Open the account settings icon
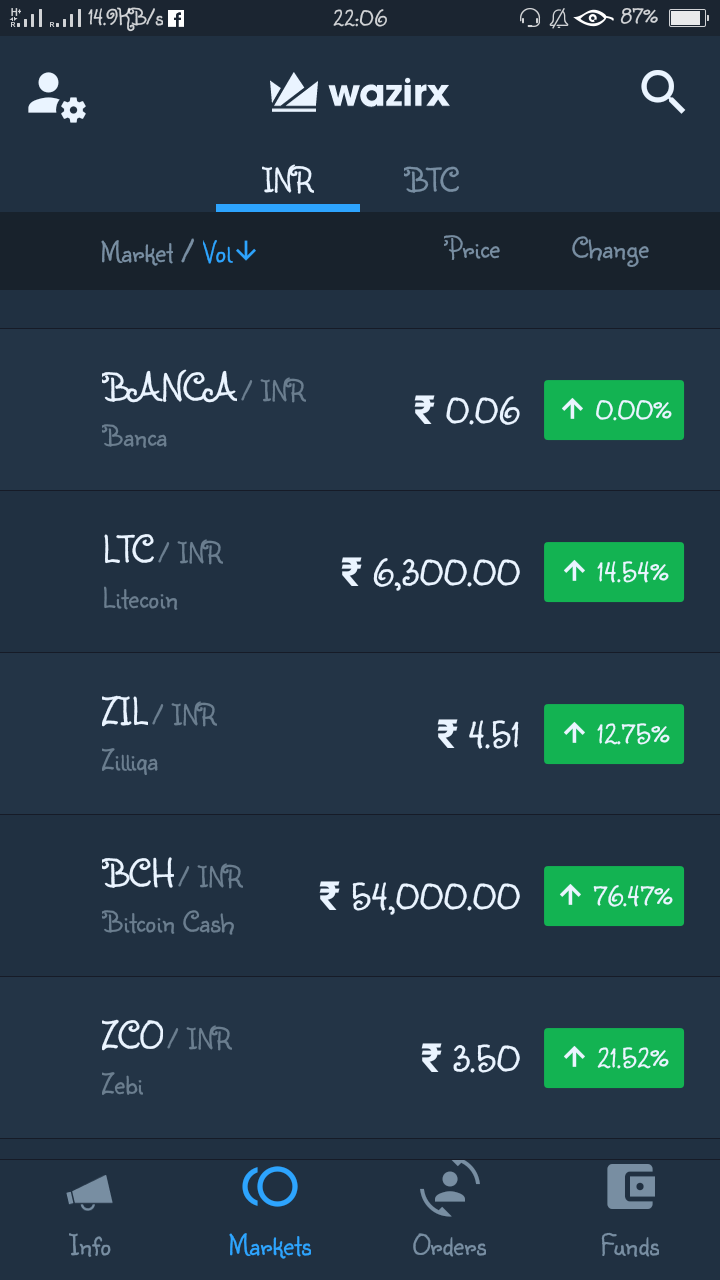The height and width of the screenshot is (1280, 720). coord(57,97)
